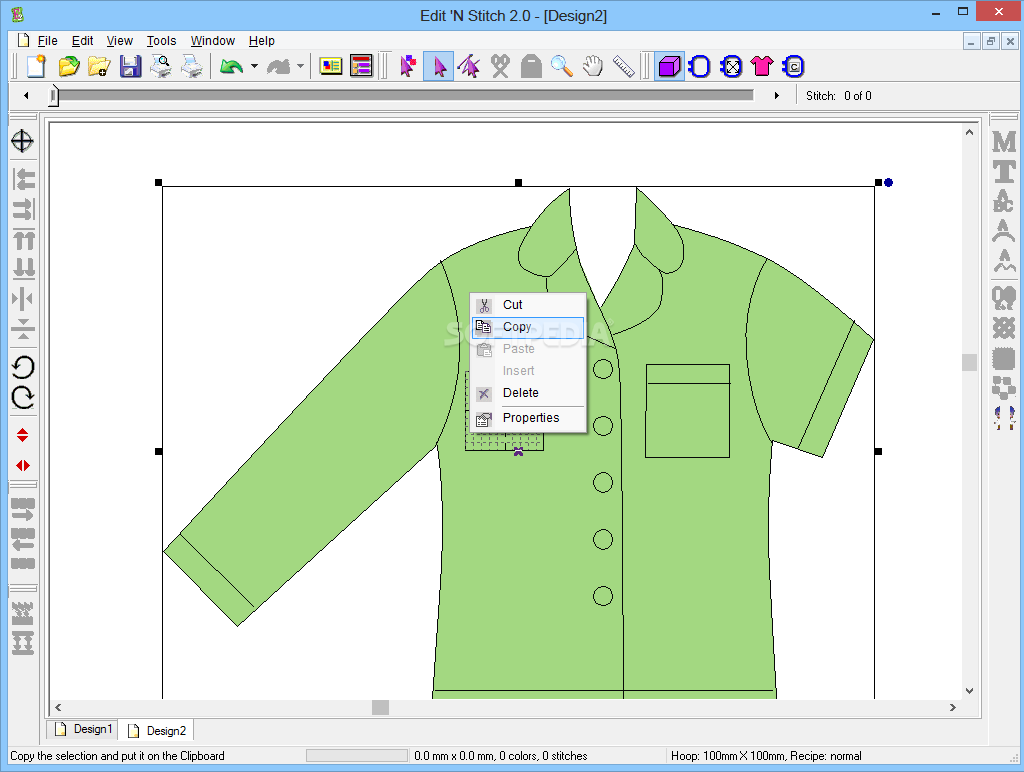
Task: Toggle the hoop display icon
Action: (700, 66)
